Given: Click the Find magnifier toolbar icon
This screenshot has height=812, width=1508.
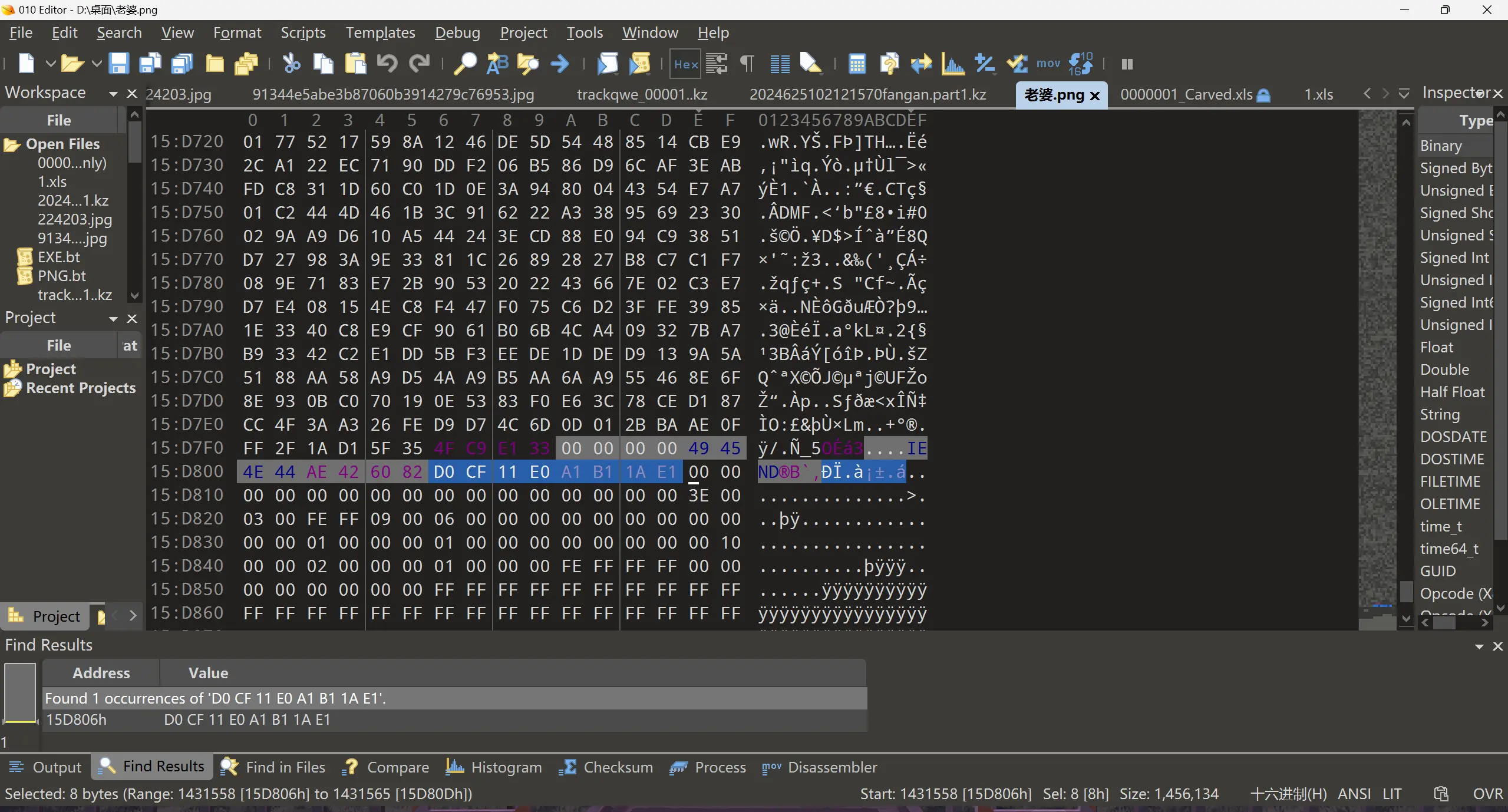Looking at the screenshot, I should [464, 64].
